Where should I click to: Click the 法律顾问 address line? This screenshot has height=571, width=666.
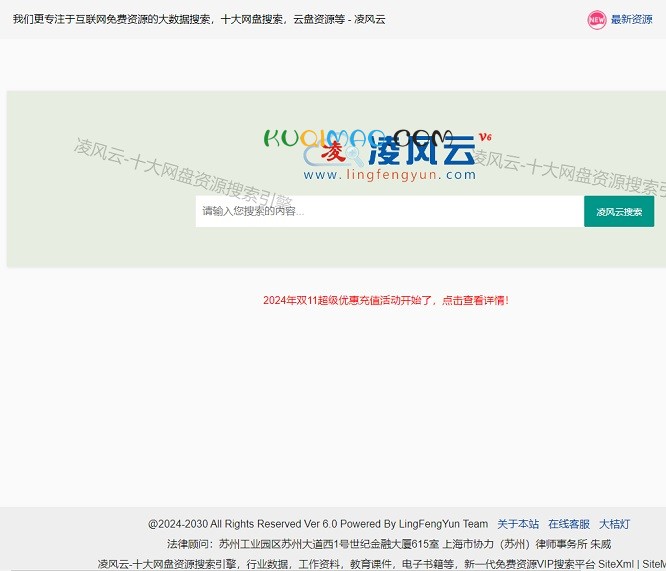389,544
